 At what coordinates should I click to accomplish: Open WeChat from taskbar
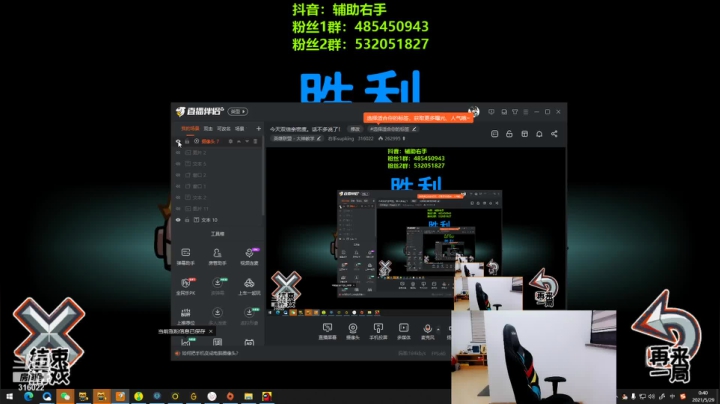65,396
